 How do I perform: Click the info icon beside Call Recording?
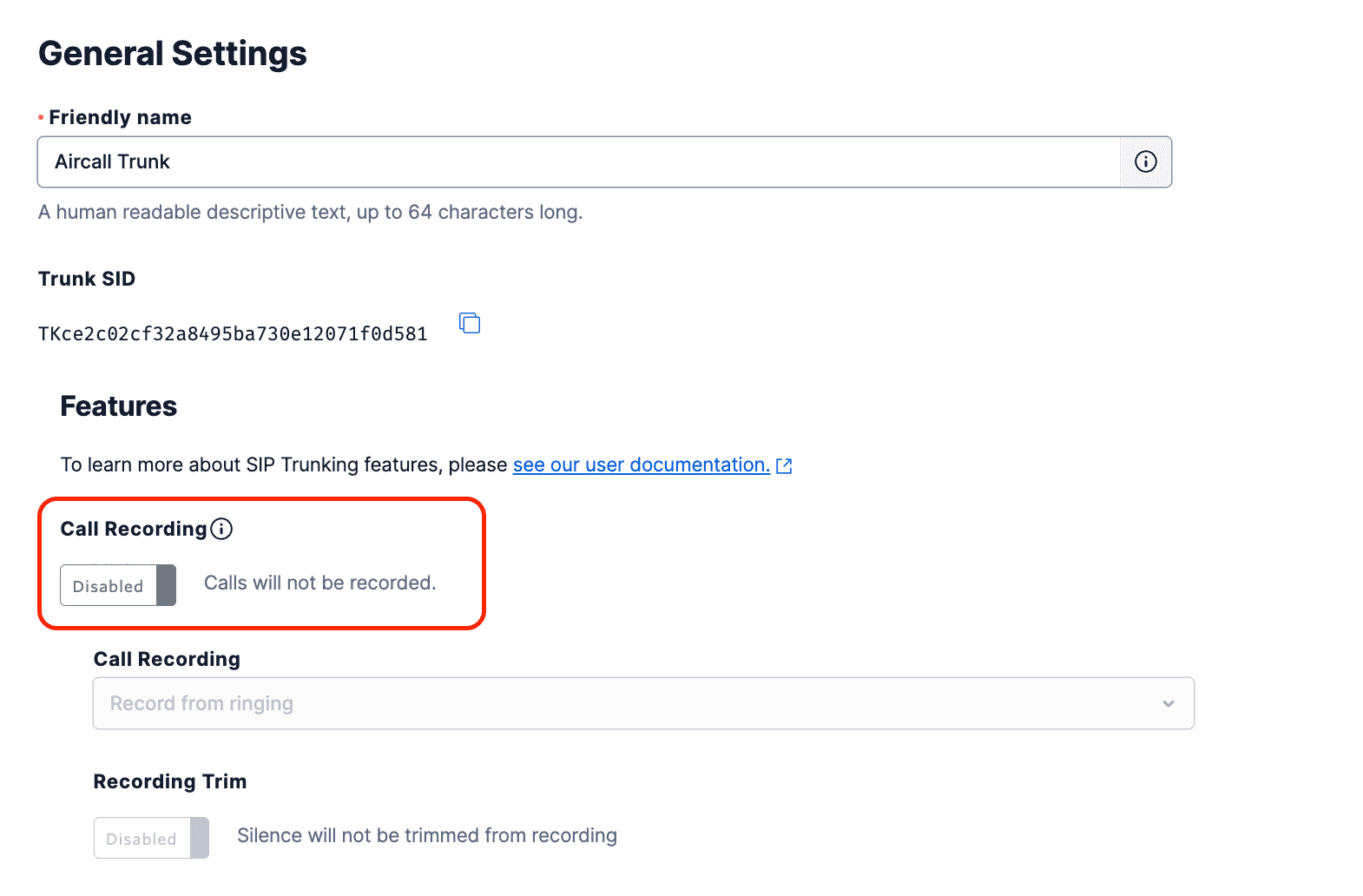coord(222,529)
